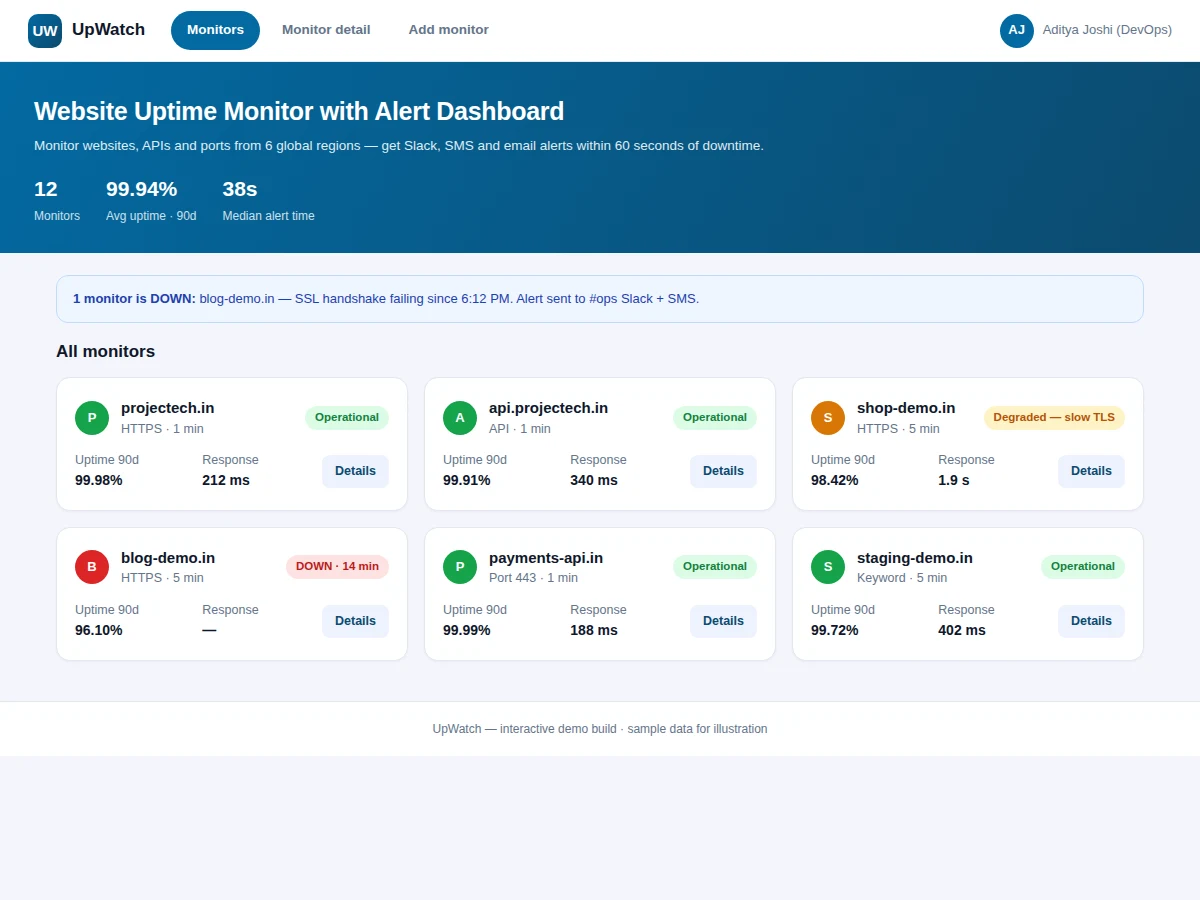The image size is (1200, 900).
Task: View Details for payments-api.in
Action: tap(723, 621)
